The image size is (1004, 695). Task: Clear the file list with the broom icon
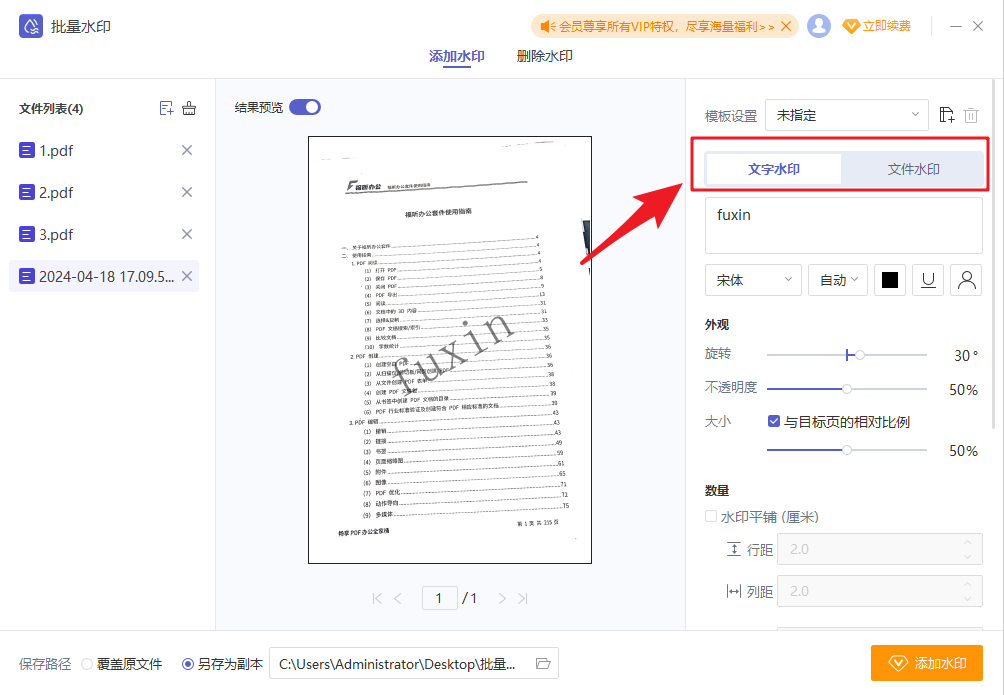coord(189,108)
